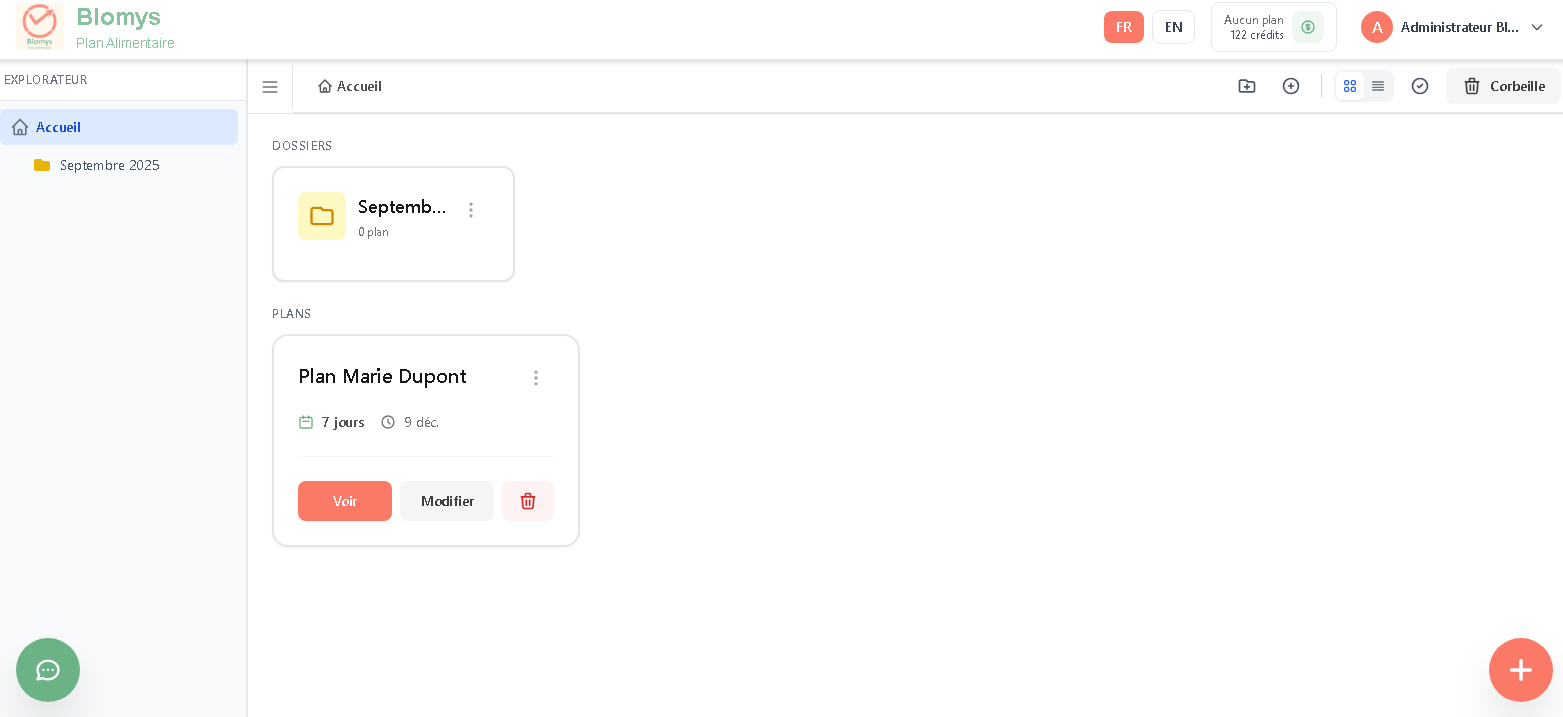The height and width of the screenshot is (717, 1563).
Task: Click the circled checkmark selection icon
Action: tap(1420, 86)
